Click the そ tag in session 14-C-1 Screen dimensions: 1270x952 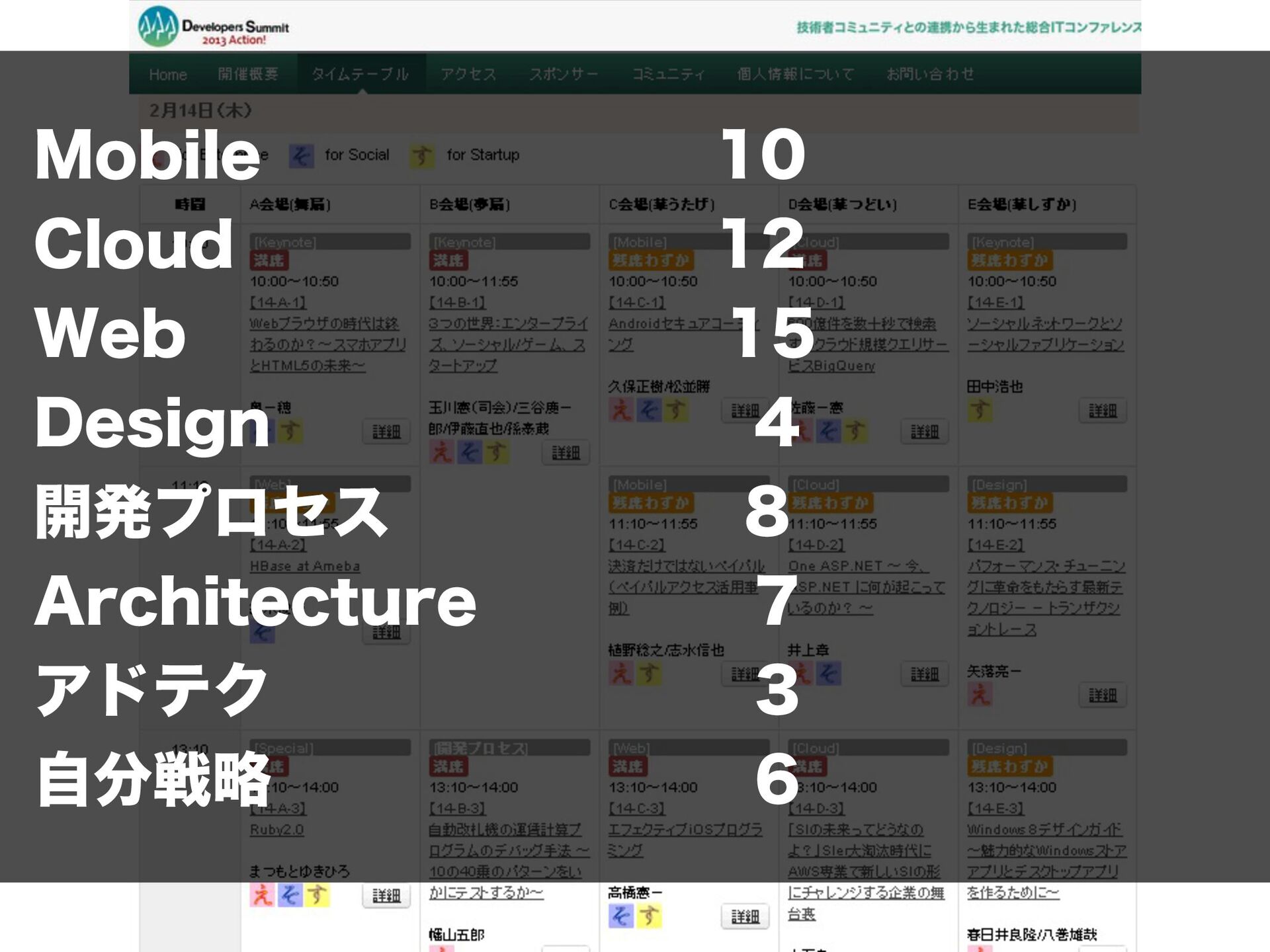pos(648,410)
